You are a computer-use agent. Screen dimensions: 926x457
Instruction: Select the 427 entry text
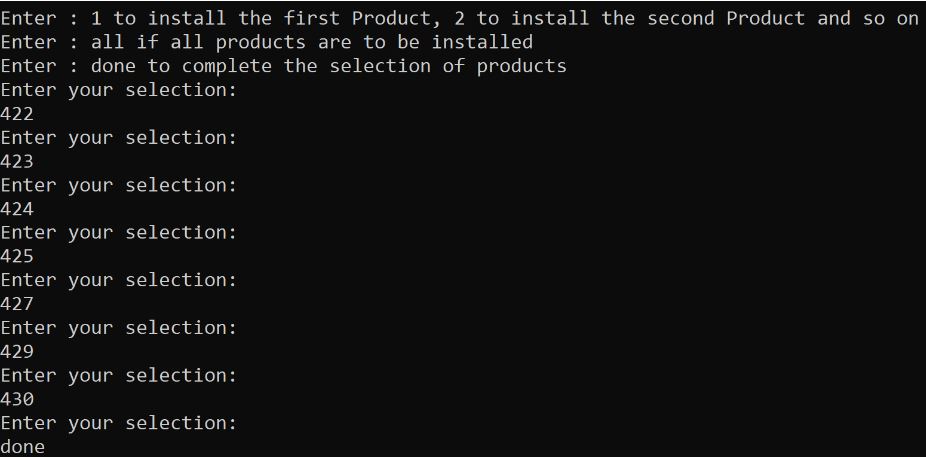pos(17,304)
